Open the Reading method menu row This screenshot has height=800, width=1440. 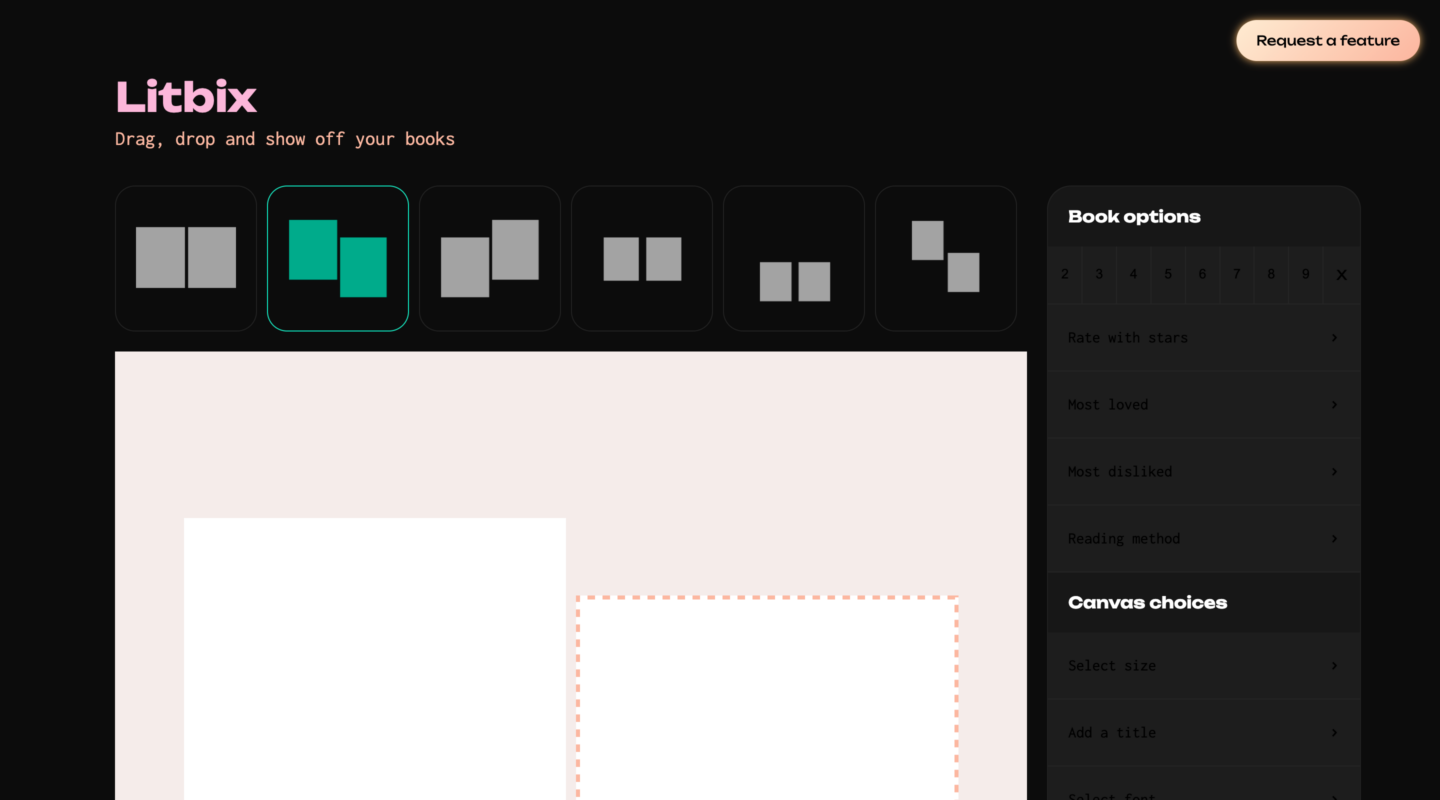pos(1203,539)
